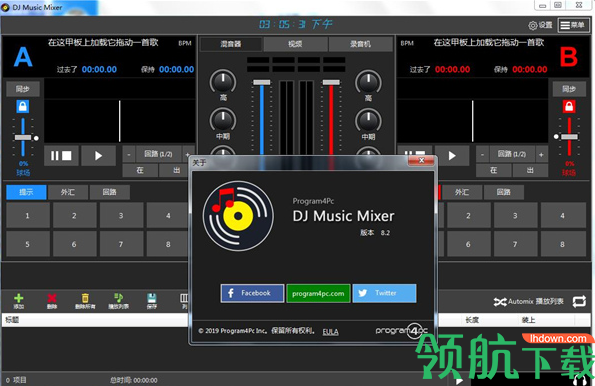Image resolution: width=595 pixels, height=386 pixels.
Task: Decrease deck B loop length with minus
Action: 482,154
